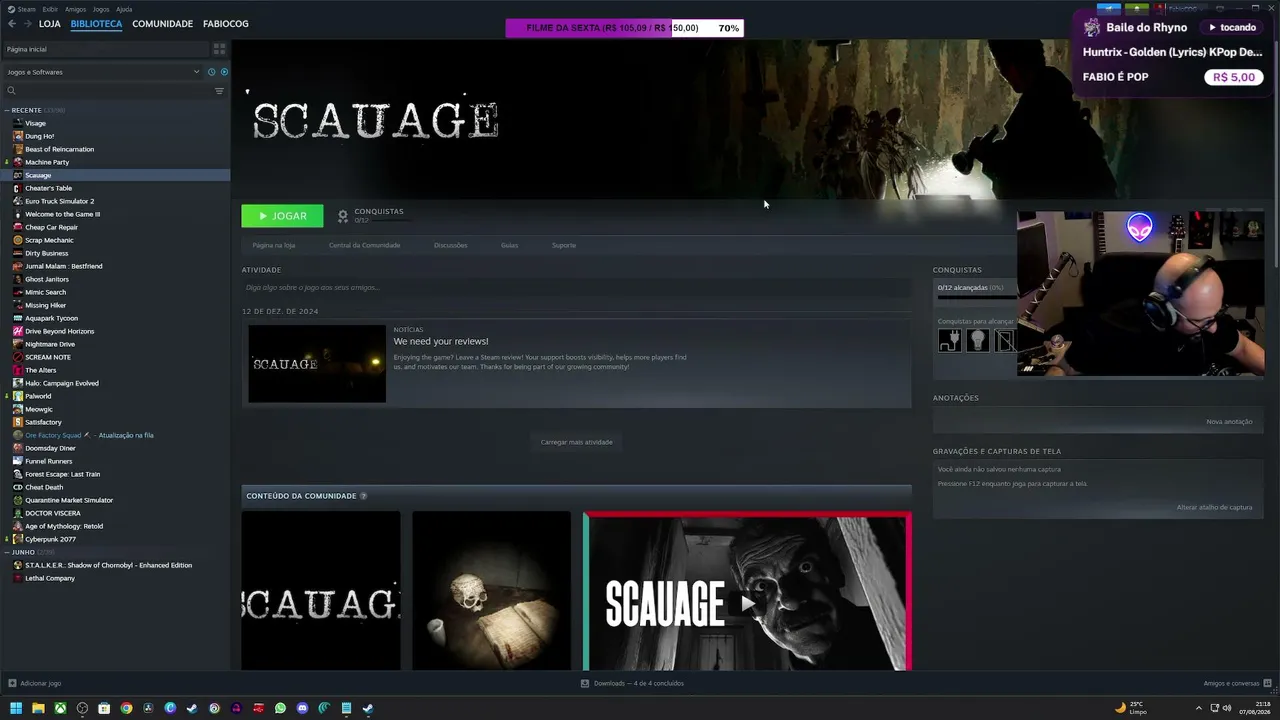
Task: Open the FABIOCOG profile tab
Action: (x=226, y=24)
